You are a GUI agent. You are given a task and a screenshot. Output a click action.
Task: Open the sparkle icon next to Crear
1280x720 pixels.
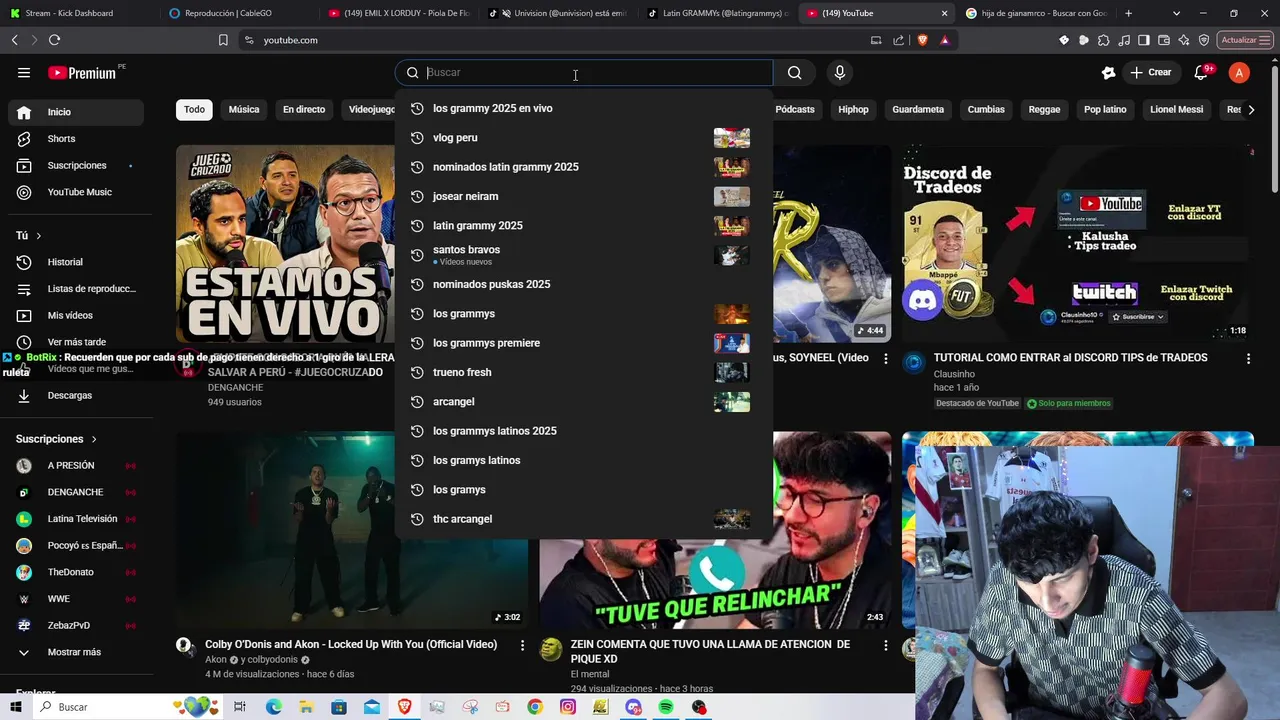click(1108, 72)
